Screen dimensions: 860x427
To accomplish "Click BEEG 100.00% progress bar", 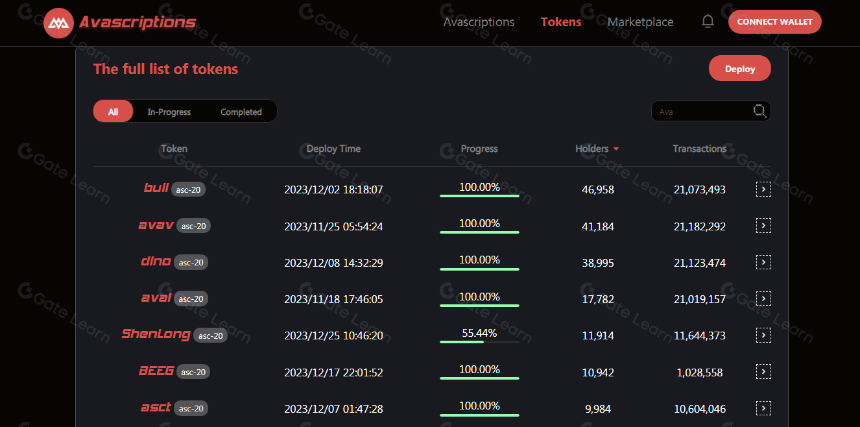I will coord(479,378).
